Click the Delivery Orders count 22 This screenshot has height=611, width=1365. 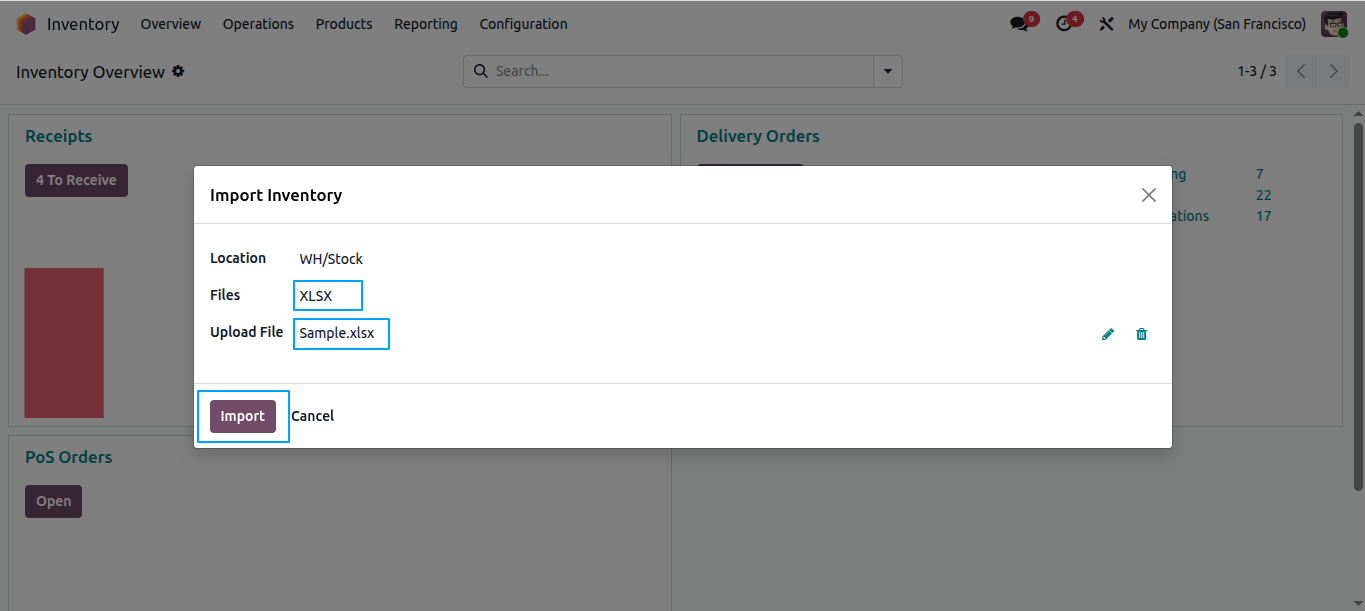(1264, 195)
